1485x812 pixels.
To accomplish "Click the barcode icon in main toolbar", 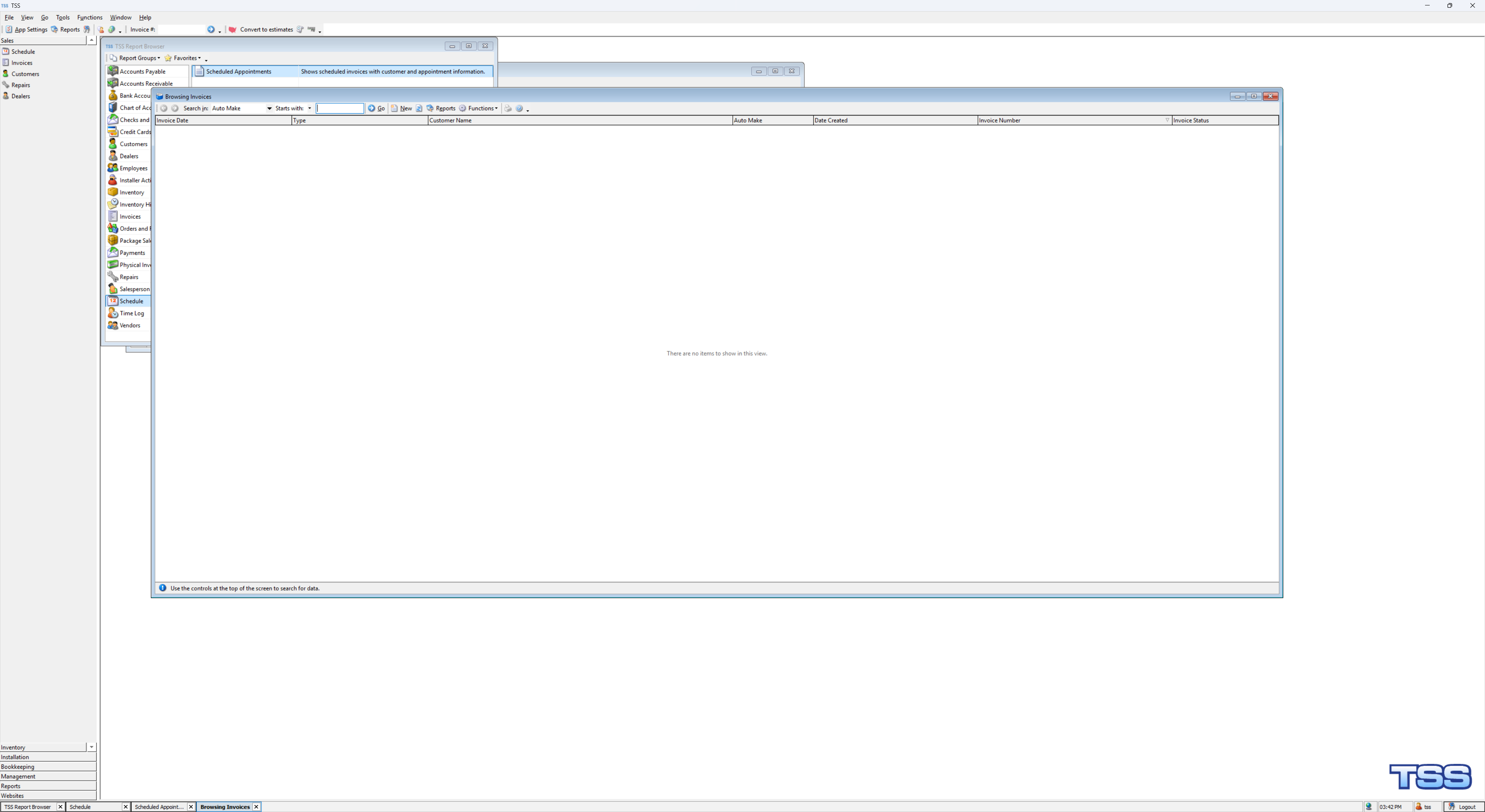I will coord(311,29).
